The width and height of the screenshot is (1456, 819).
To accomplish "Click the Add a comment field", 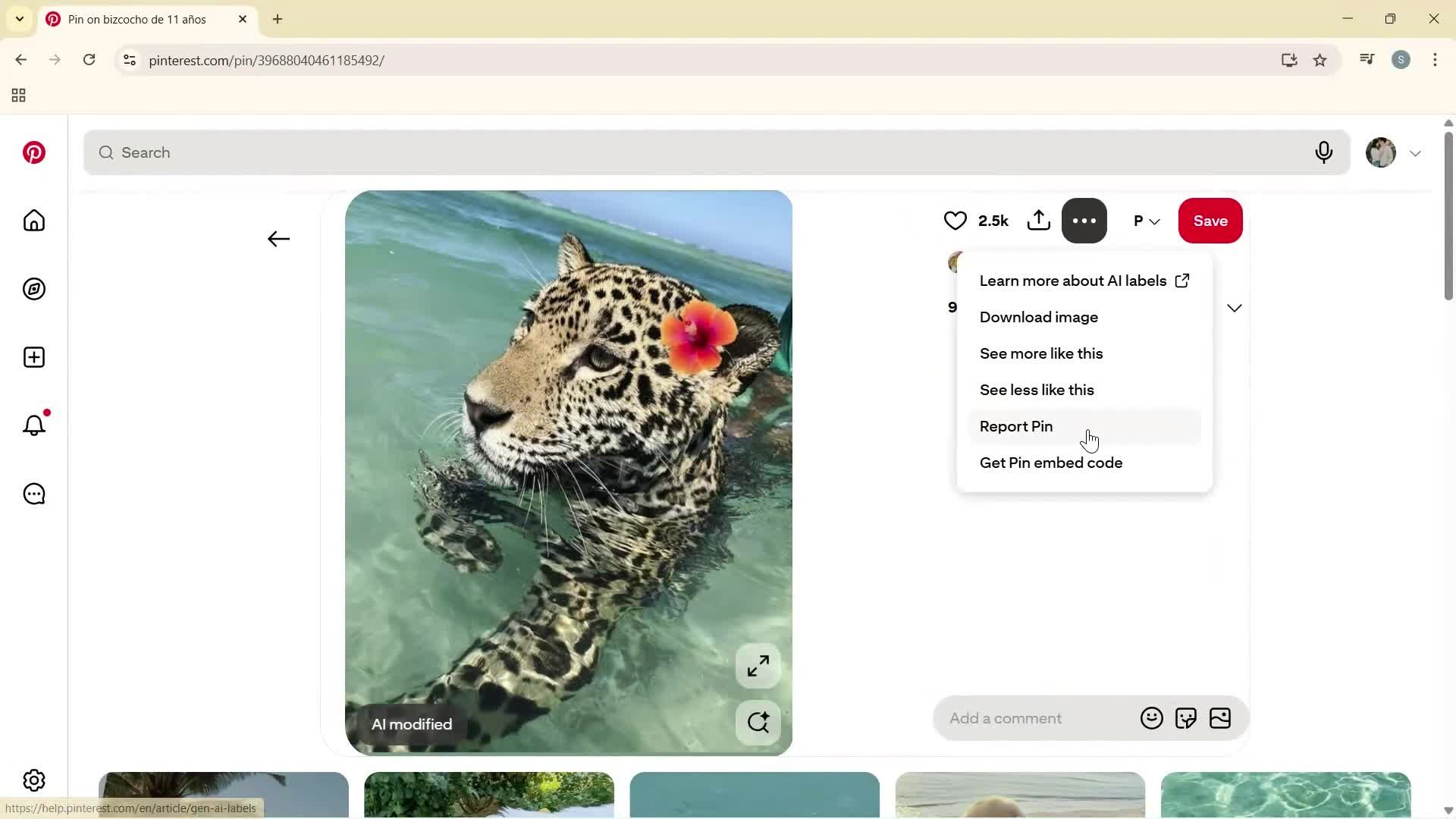I will pyautogui.click(x=1035, y=718).
